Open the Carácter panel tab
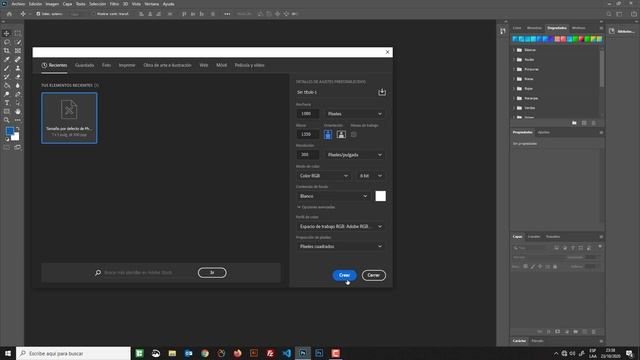 [x=519, y=341]
